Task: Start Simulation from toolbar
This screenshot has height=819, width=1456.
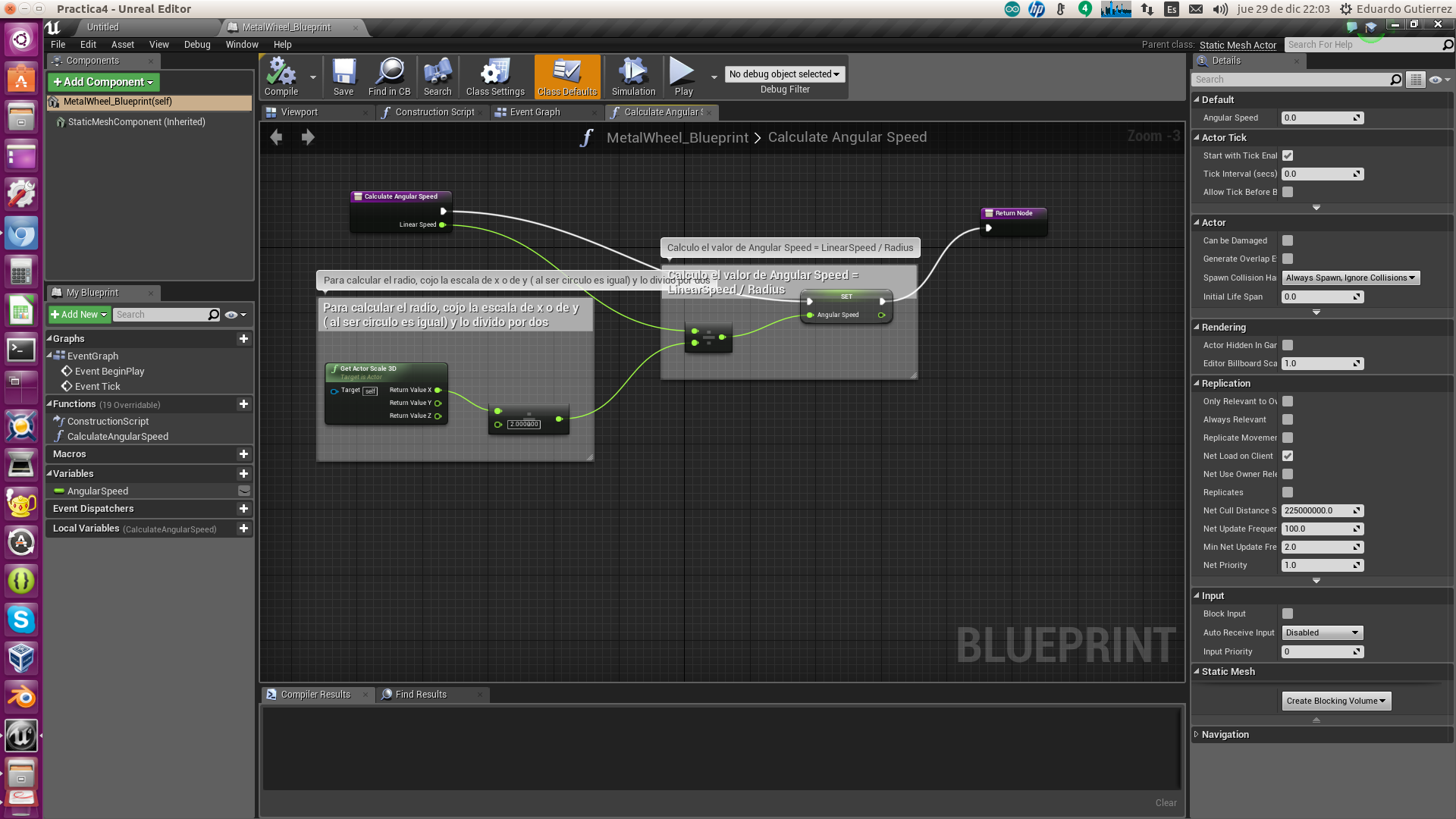Action: tap(633, 76)
